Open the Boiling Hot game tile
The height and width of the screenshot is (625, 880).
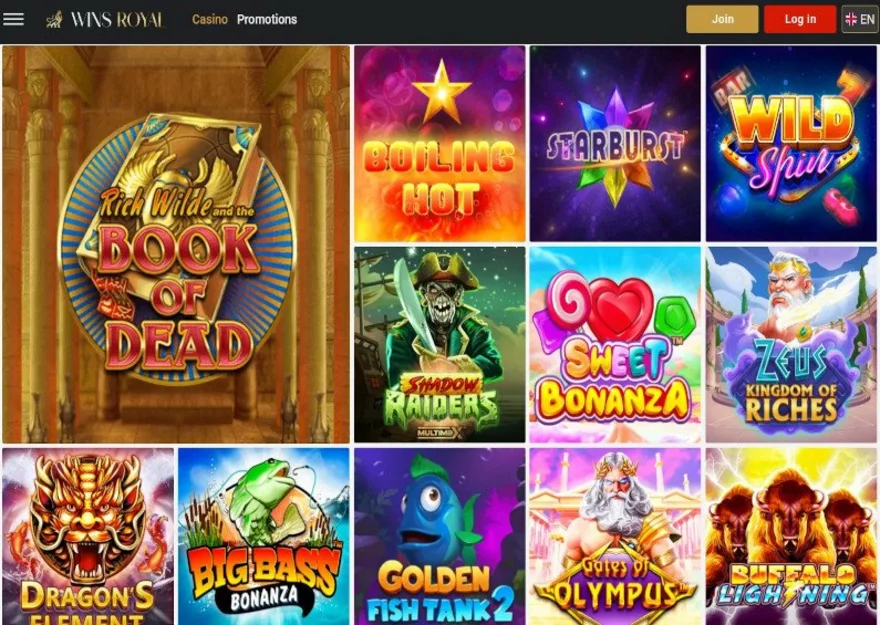440,144
